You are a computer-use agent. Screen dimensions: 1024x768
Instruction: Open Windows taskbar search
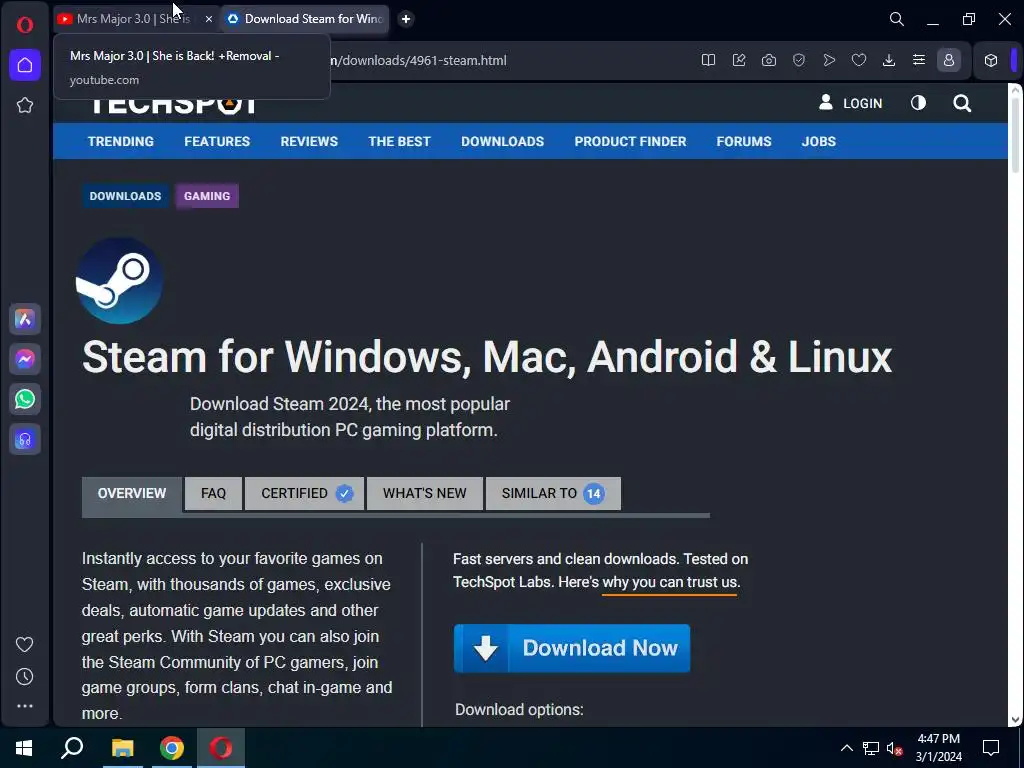pos(72,748)
